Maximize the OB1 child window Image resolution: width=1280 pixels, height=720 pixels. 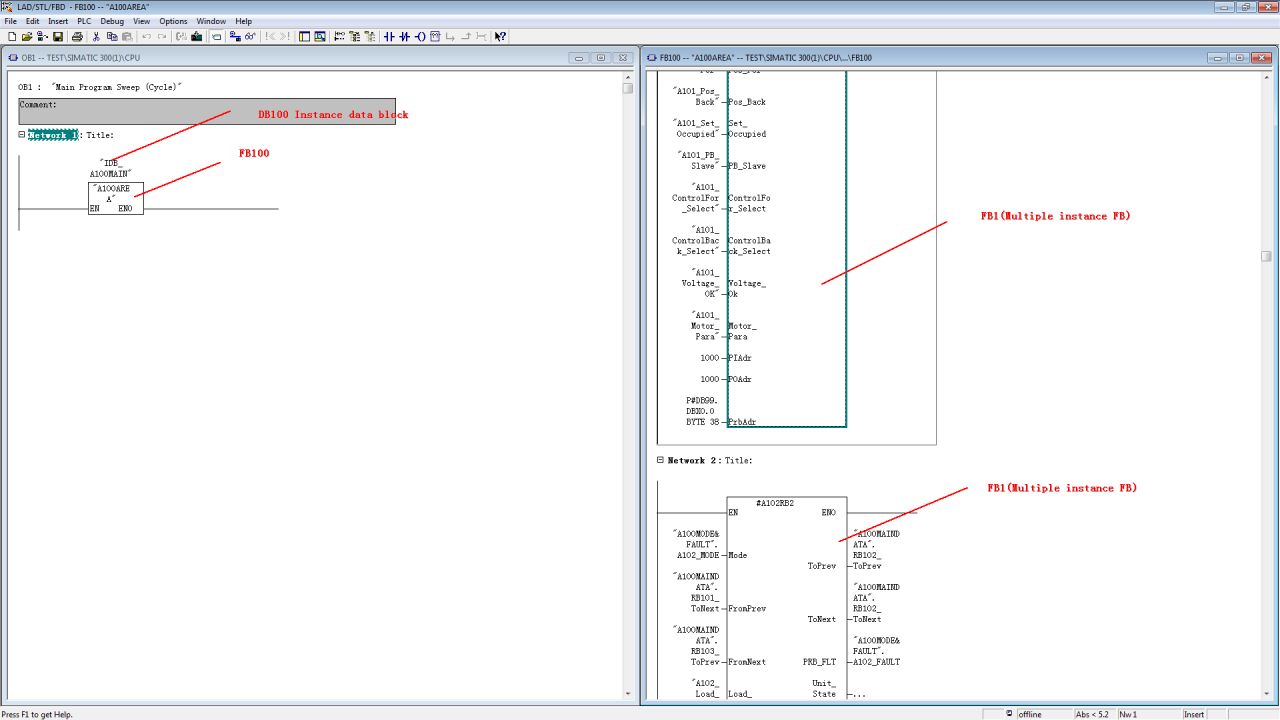(600, 58)
